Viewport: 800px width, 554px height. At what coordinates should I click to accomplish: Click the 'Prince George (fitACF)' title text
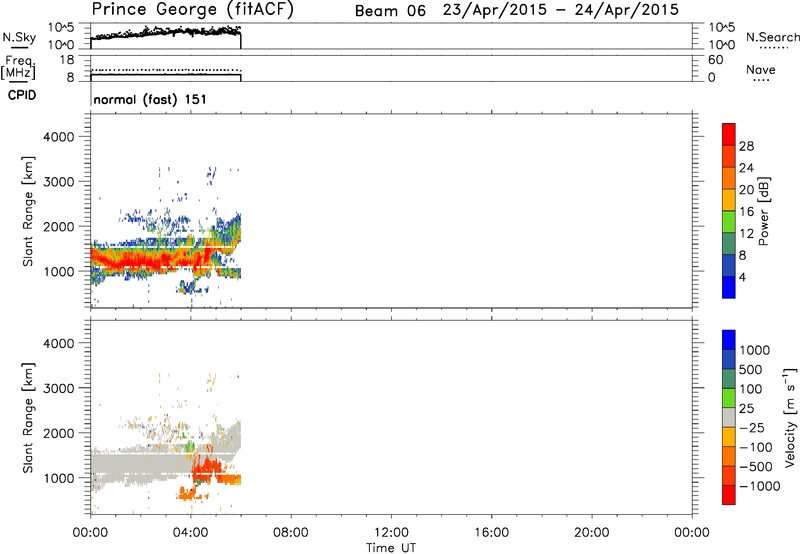coord(192,9)
